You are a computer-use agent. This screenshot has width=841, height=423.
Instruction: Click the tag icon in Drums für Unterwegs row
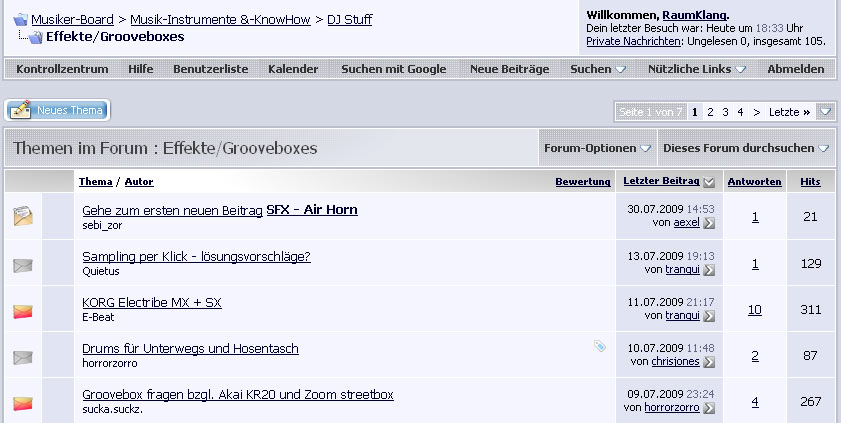click(600, 346)
